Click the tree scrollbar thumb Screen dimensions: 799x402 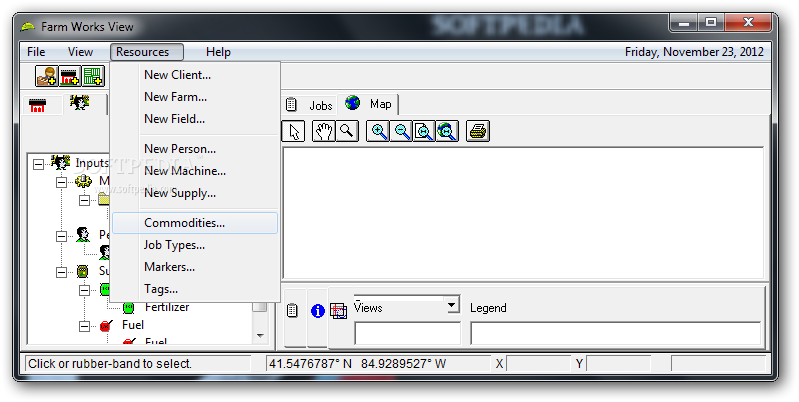[260, 307]
